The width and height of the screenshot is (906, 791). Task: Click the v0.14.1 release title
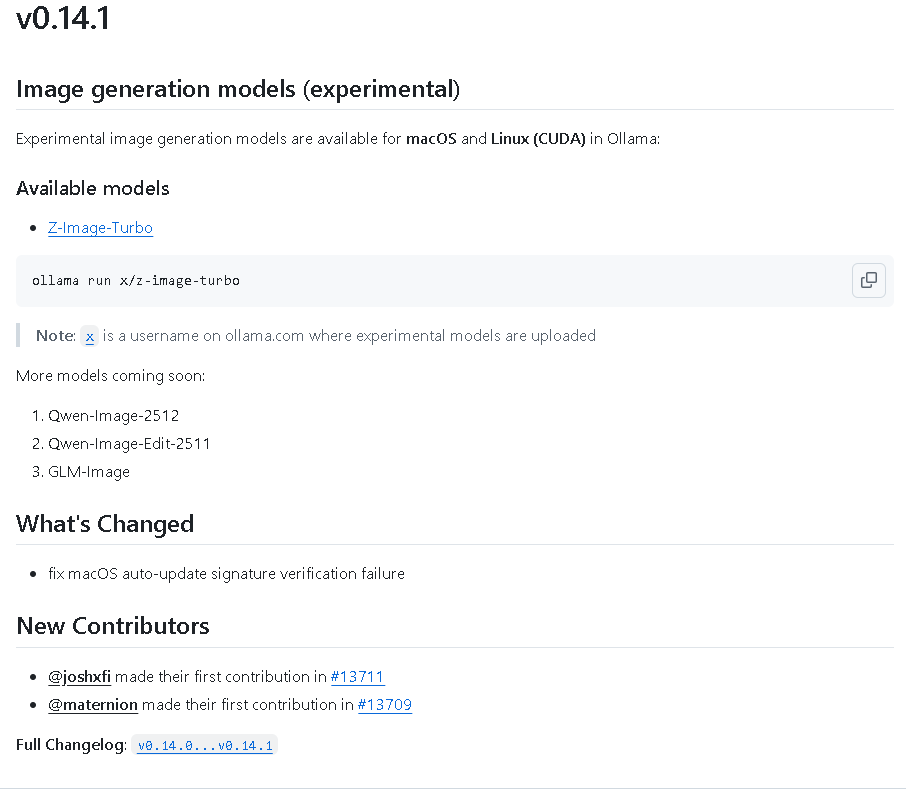(63, 18)
